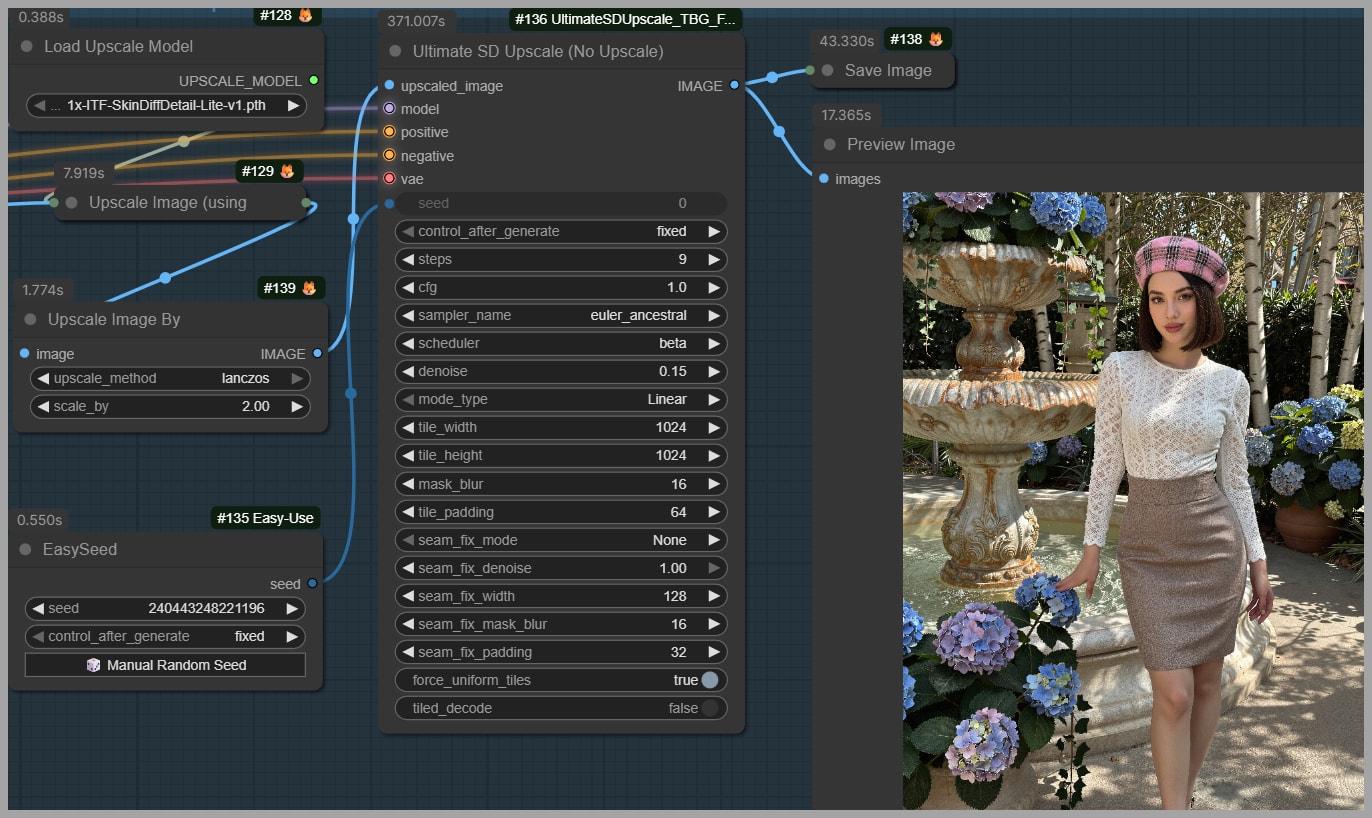Click the #136 UltimateSDUpscale_TBG badge label
This screenshot has height=818, width=1372.
point(625,19)
